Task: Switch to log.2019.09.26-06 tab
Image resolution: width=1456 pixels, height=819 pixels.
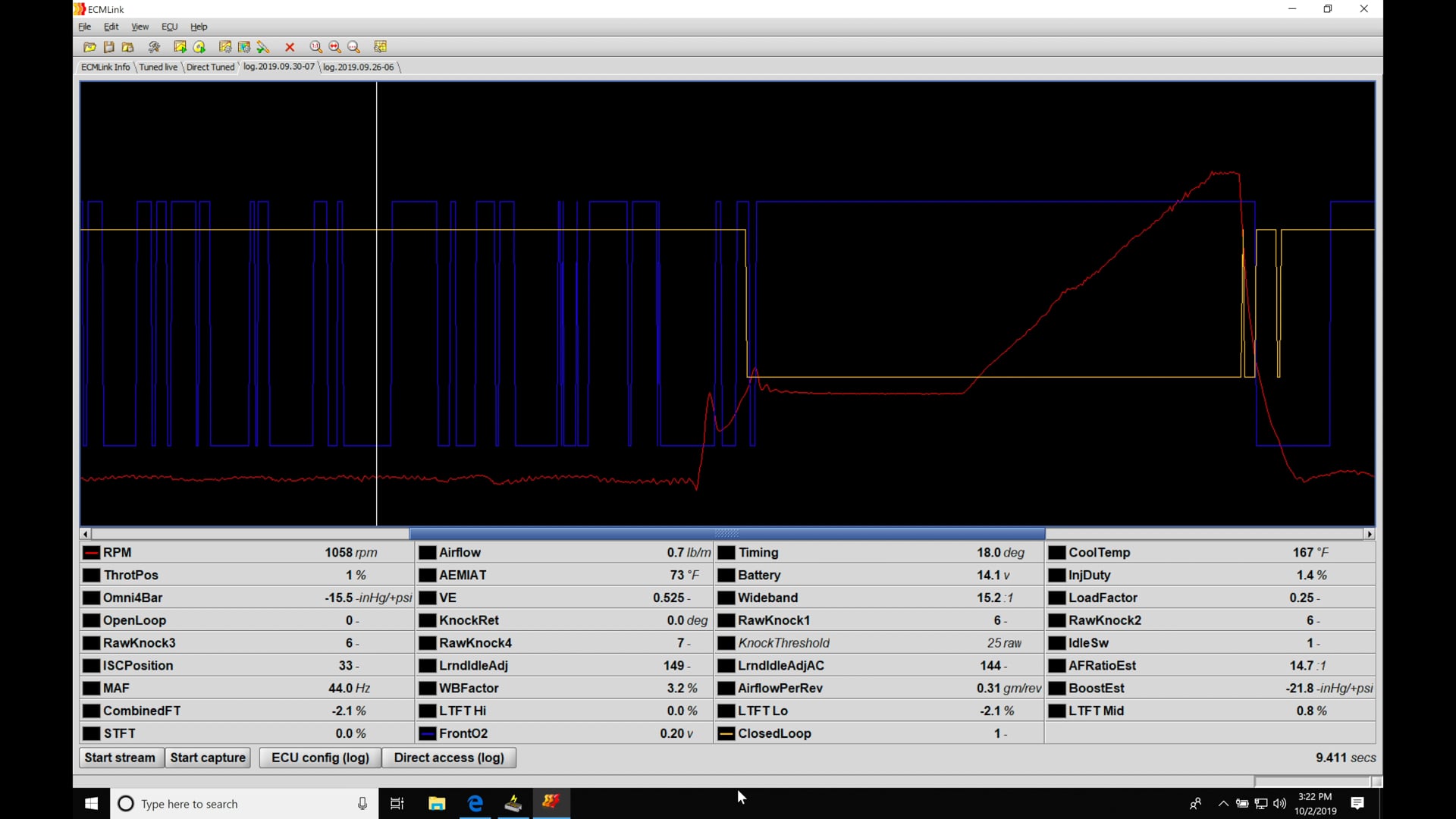Action: [358, 67]
